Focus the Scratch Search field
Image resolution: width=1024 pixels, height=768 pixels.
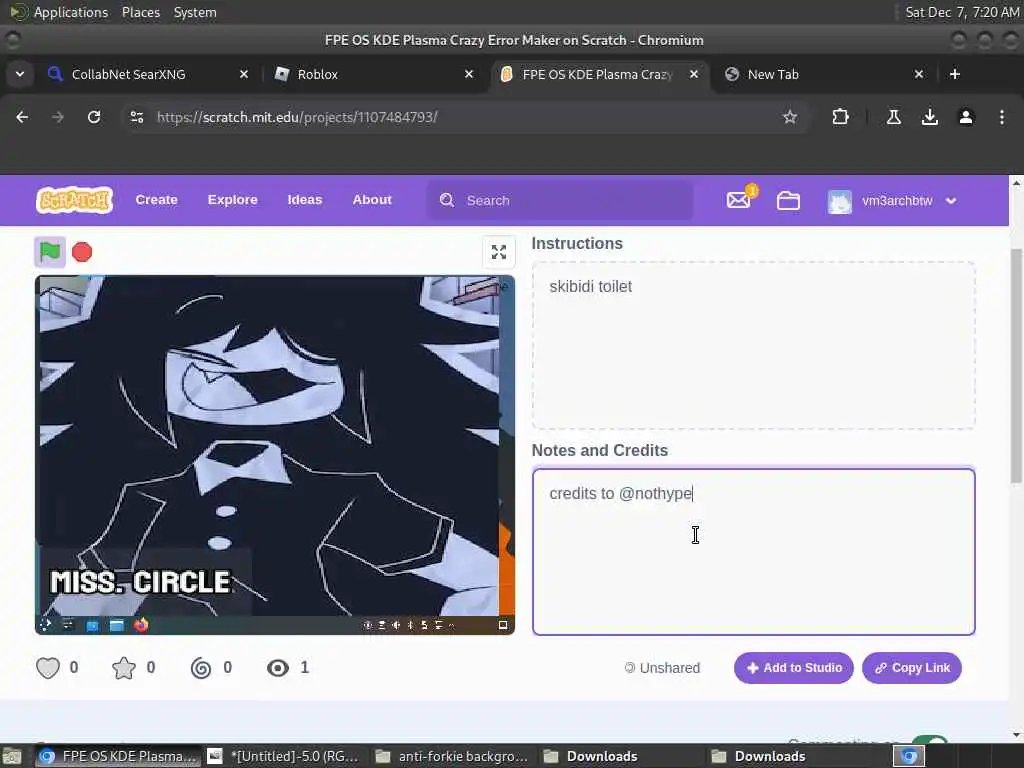560,200
